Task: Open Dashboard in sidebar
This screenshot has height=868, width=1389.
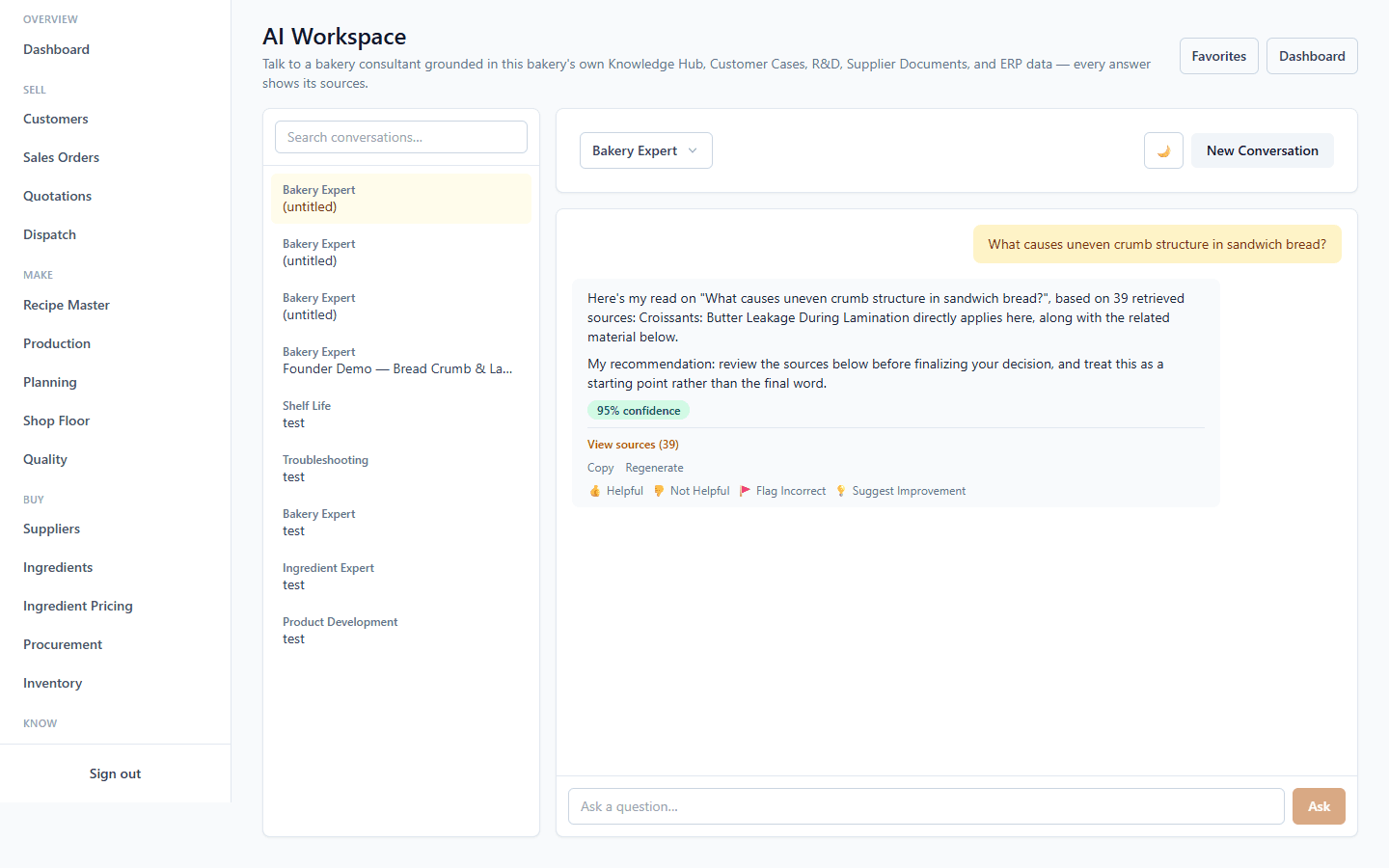Action: coord(56,49)
